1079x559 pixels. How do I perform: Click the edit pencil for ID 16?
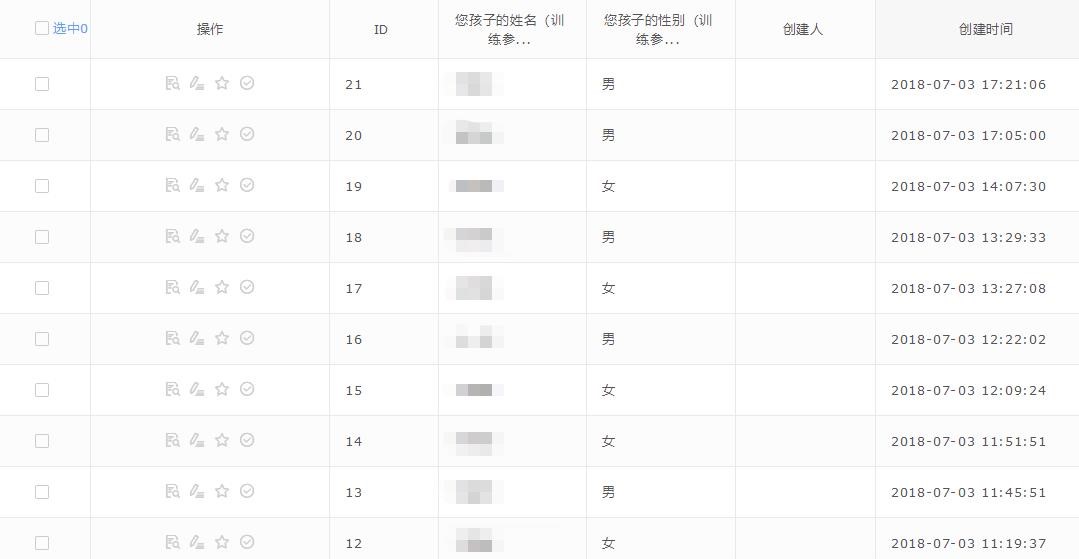click(197, 339)
